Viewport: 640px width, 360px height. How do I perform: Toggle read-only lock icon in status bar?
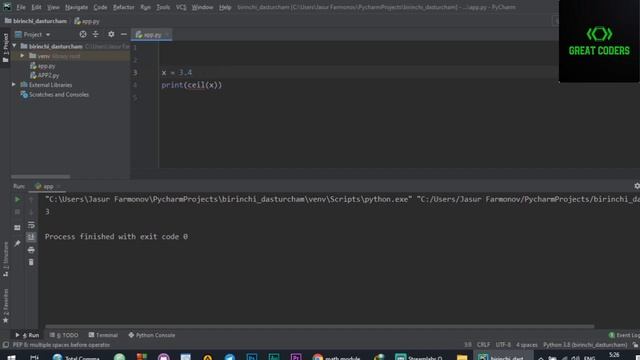tap(635, 345)
